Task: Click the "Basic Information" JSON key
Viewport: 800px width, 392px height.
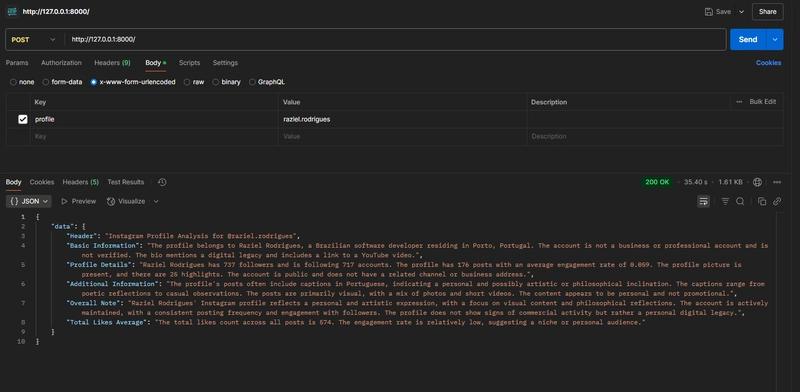Action: (104, 246)
